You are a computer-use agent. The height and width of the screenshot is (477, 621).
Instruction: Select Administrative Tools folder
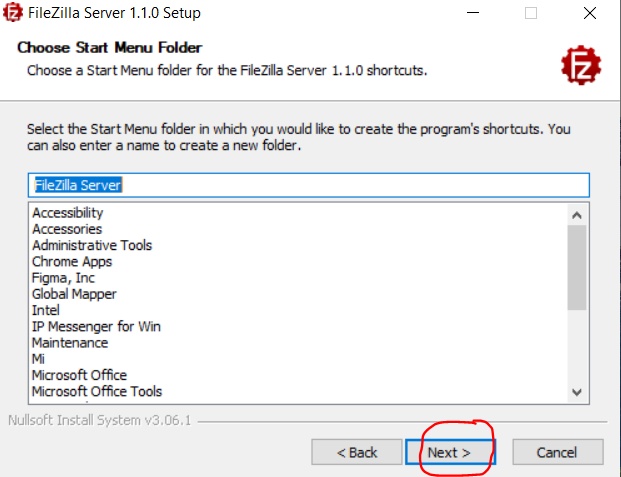pyautogui.click(x=92, y=245)
